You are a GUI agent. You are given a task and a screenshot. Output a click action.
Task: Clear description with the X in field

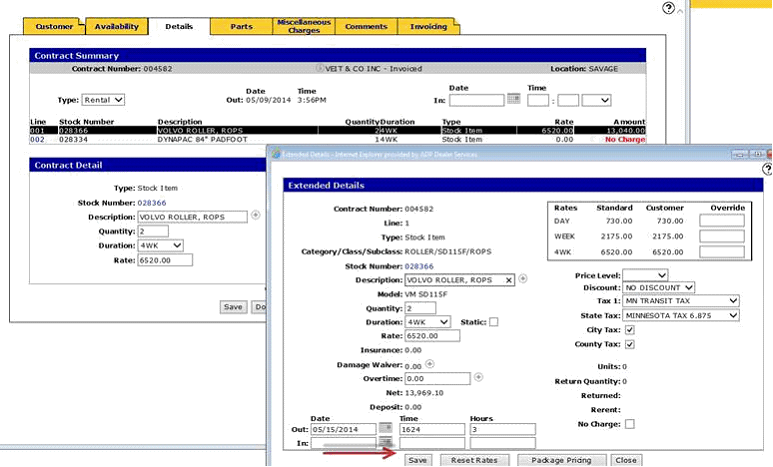pyautogui.click(x=509, y=280)
